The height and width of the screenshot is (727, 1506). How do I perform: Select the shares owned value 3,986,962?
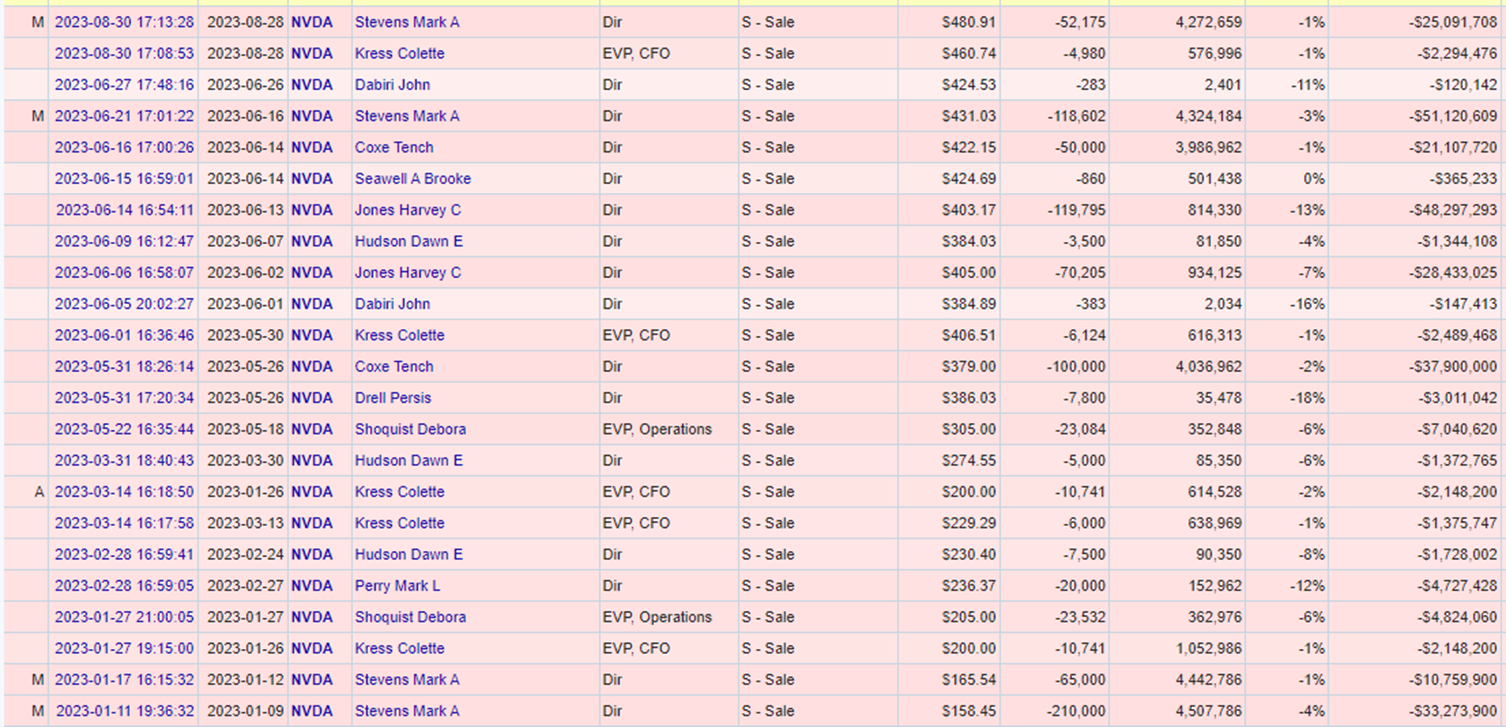(x=1209, y=147)
